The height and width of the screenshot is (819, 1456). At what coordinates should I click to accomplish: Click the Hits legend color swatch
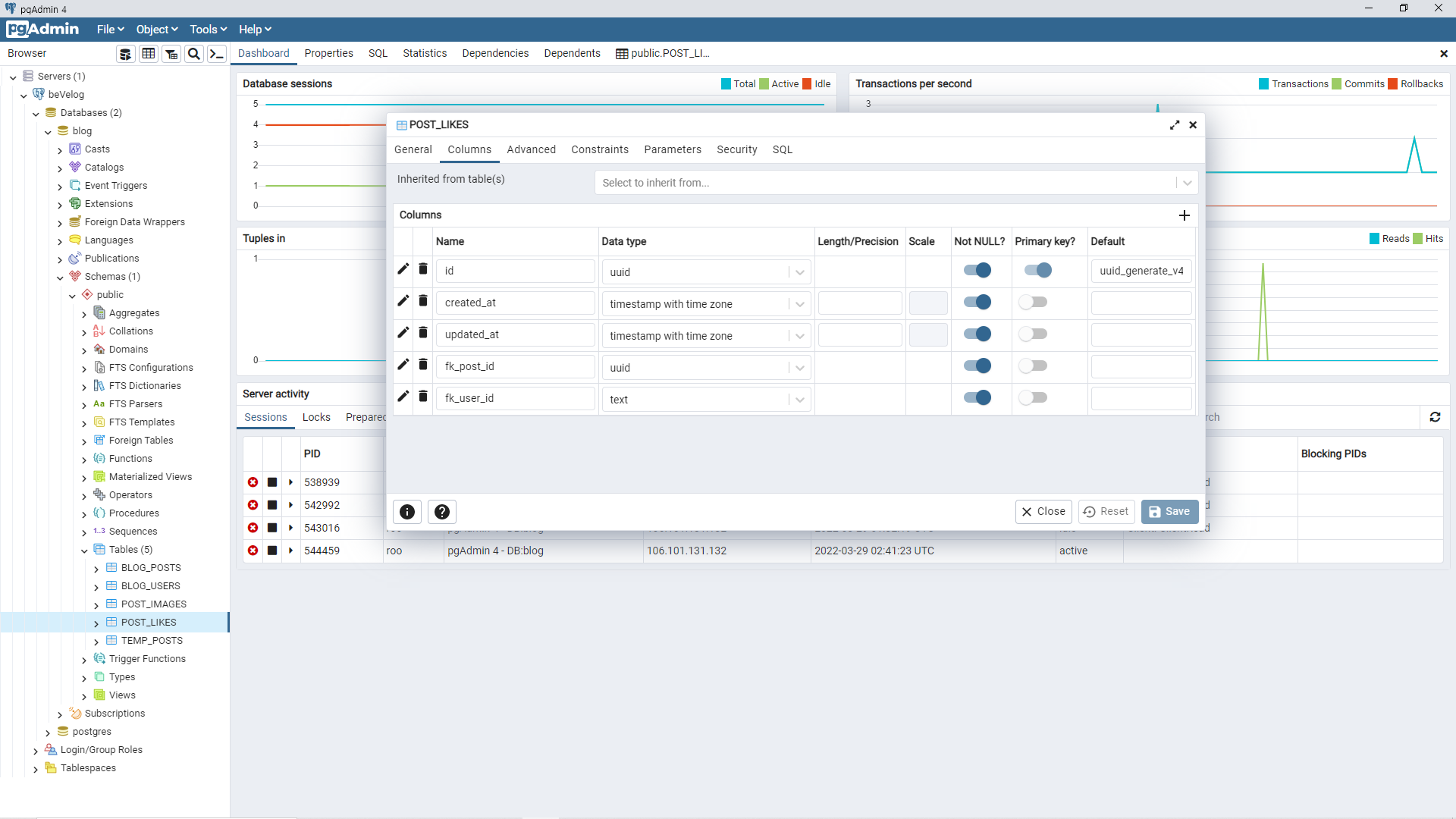1418,239
